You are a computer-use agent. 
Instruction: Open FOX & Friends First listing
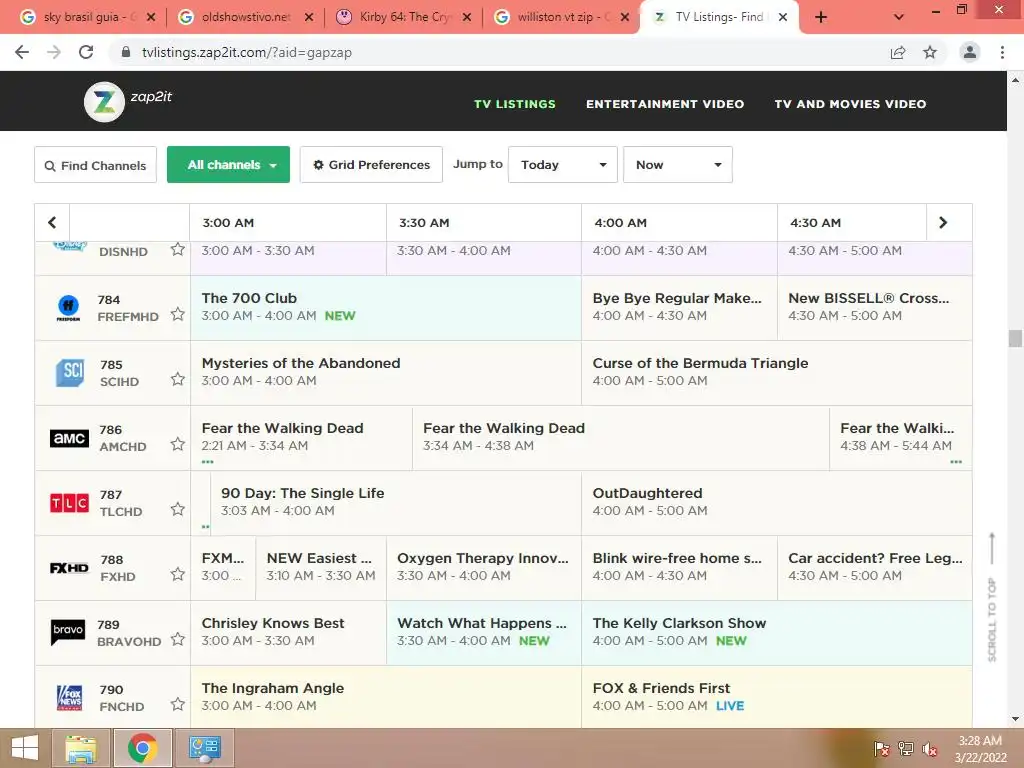(776, 697)
